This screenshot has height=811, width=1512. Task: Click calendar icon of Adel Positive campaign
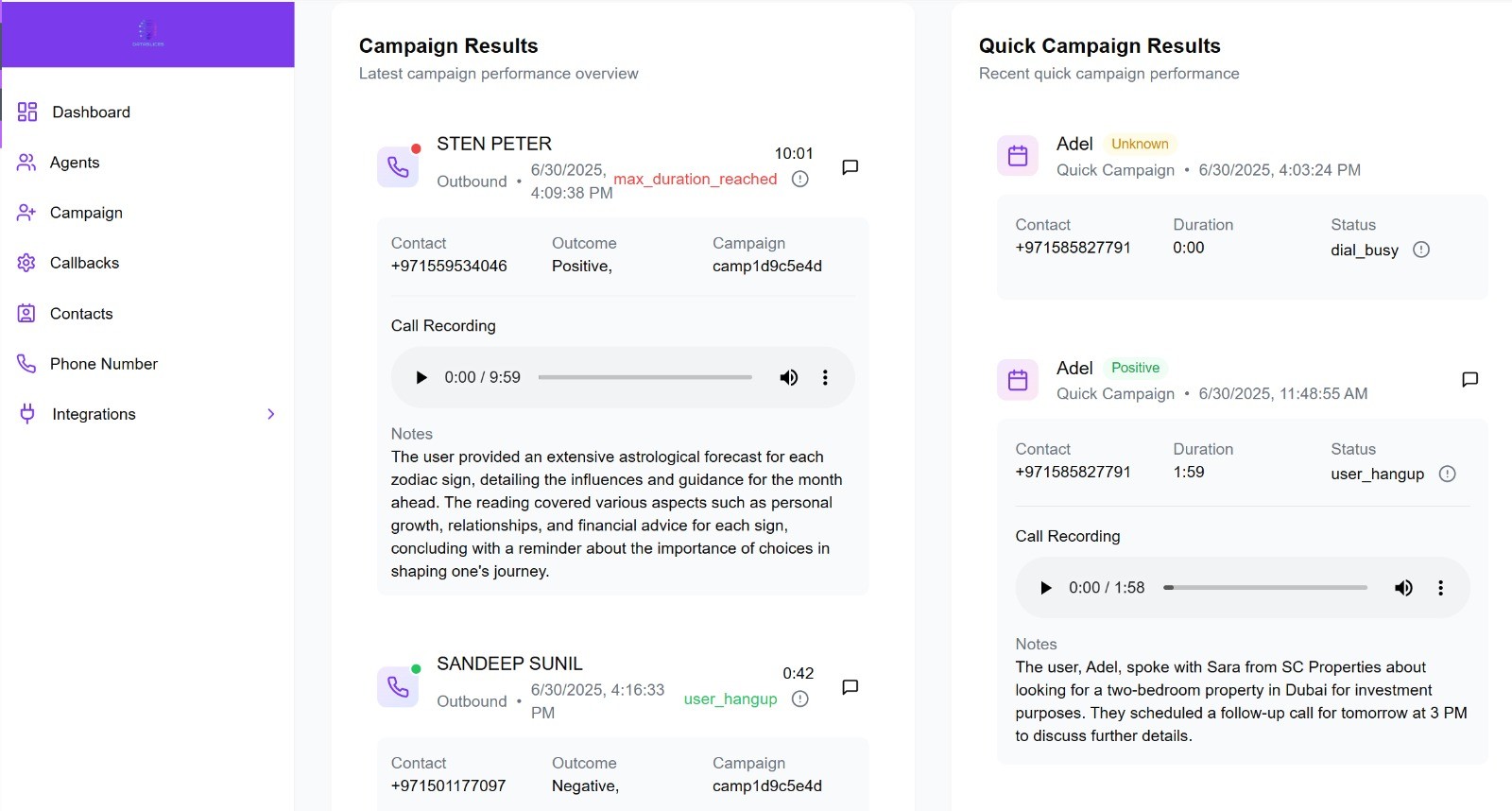pos(1018,380)
